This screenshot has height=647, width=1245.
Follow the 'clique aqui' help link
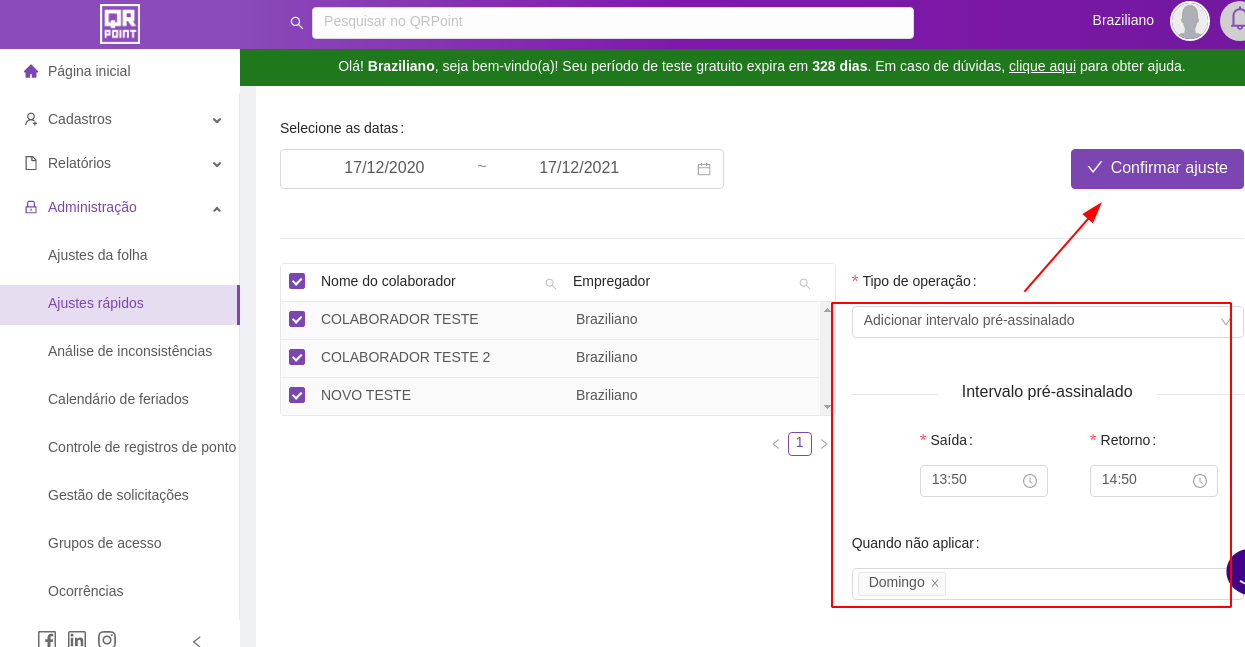coord(1042,66)
